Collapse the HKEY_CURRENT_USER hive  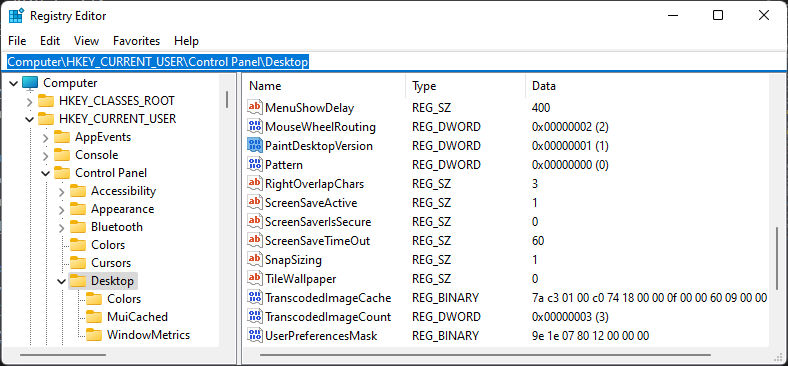point(30,119)
